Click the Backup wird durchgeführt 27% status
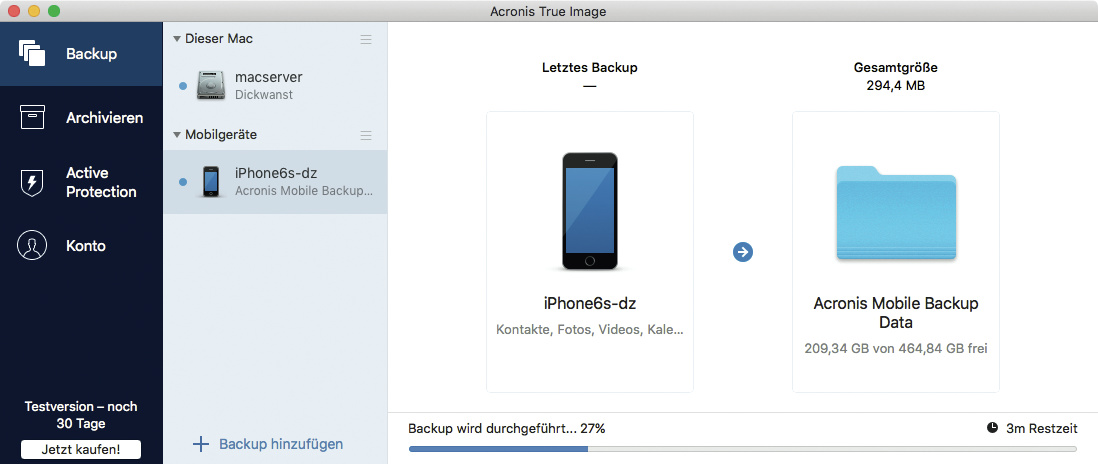Screen dimensions: 1098x464 coord(507,428)
